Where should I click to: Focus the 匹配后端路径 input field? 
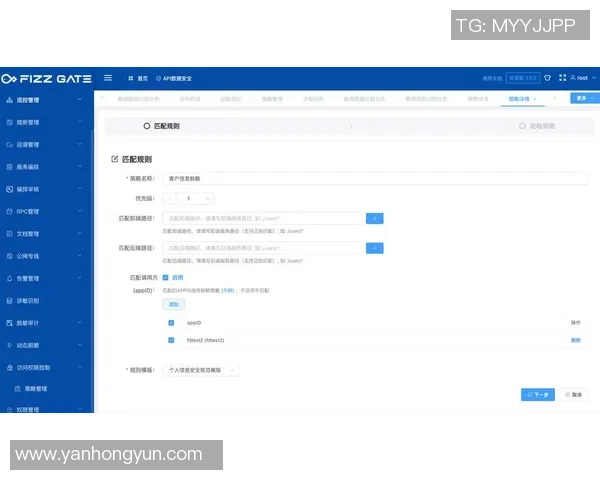262,248
